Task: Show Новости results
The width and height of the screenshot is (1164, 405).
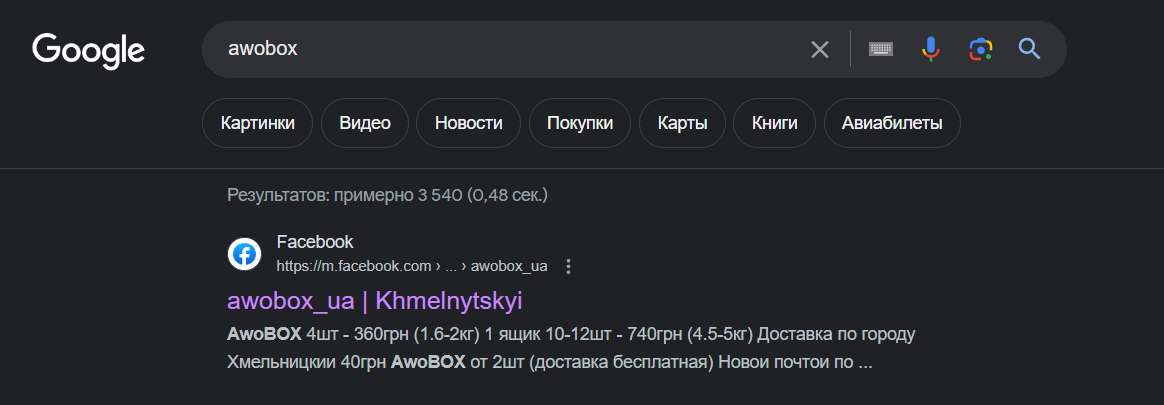Action: click(468, 123)
